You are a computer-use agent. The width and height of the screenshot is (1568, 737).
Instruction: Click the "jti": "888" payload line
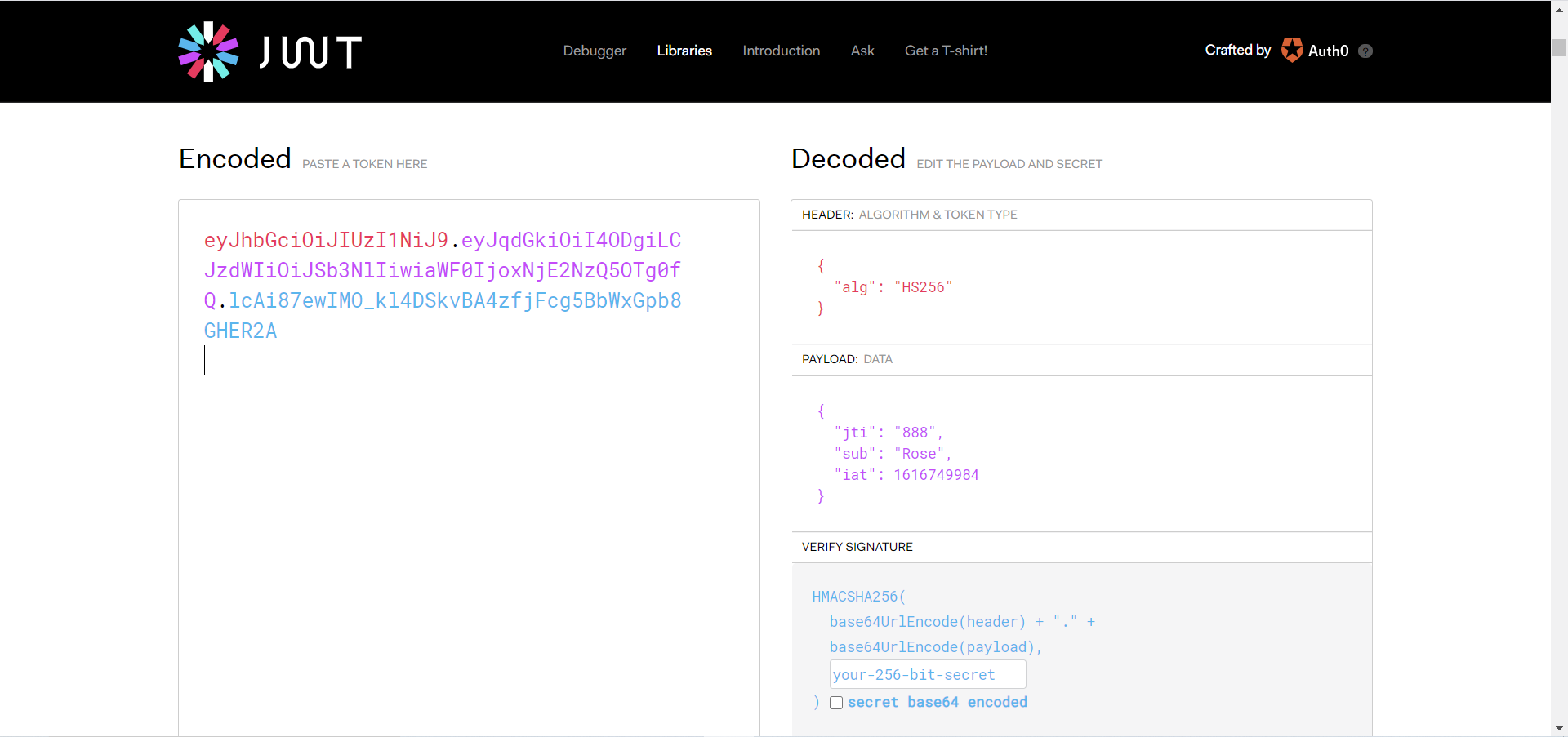point(889,433)
